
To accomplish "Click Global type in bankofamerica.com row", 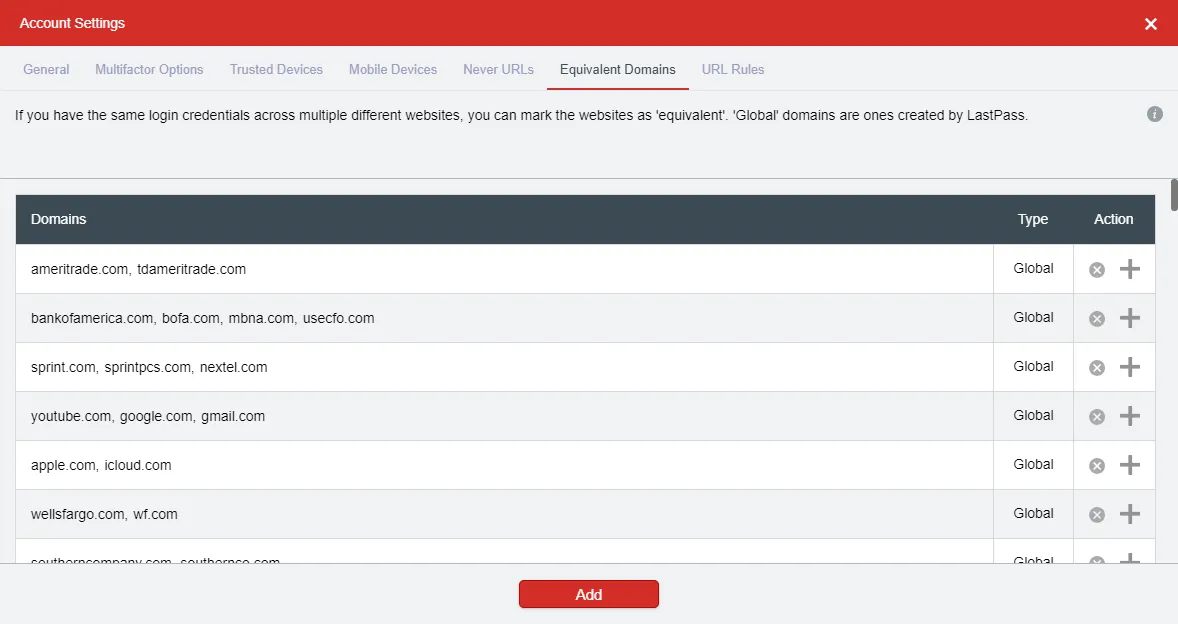I will [x=1033, y=317].
